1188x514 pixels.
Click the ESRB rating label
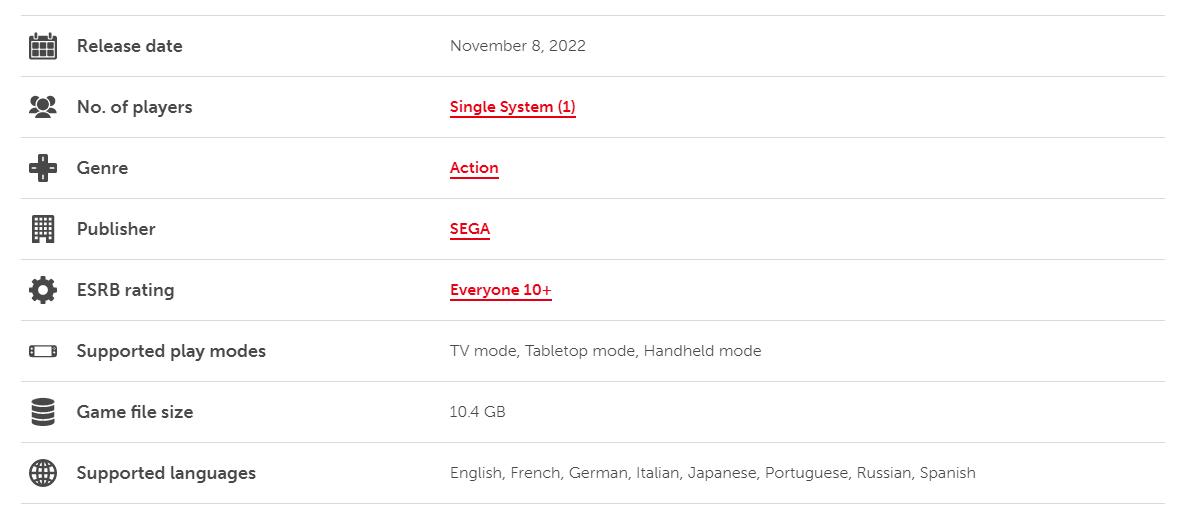(125, 290)
